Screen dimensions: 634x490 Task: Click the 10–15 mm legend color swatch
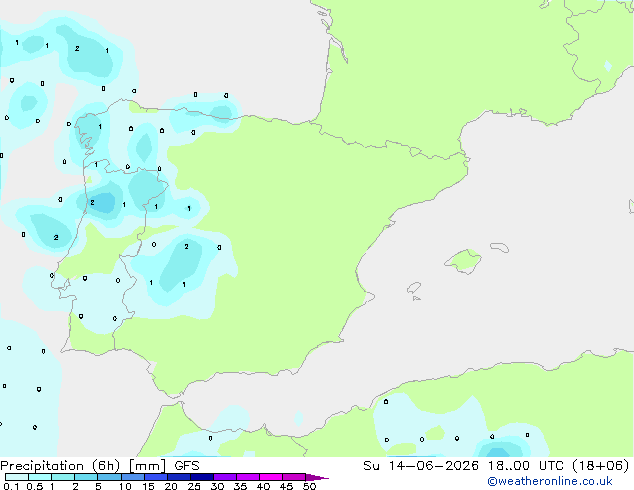pyautogui.click(x=133, y=477)
